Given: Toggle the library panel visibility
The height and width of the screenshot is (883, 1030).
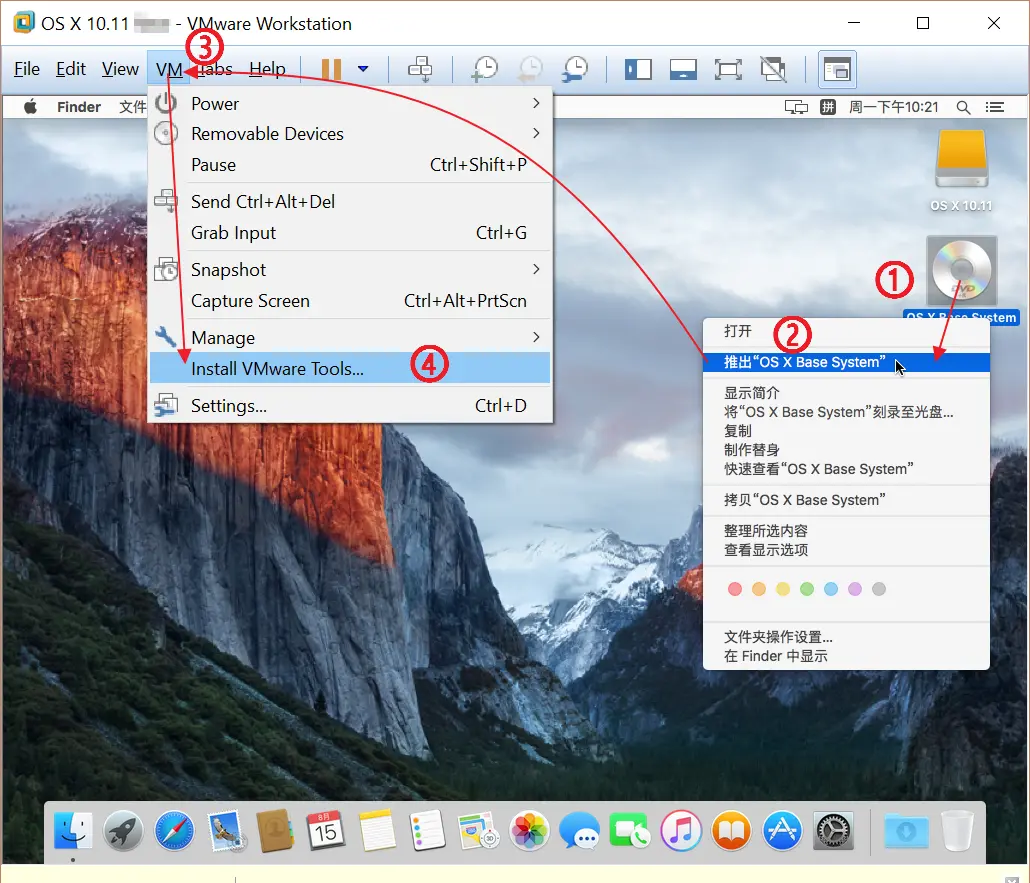Looking at the screenshot, I should coord(637,69).
